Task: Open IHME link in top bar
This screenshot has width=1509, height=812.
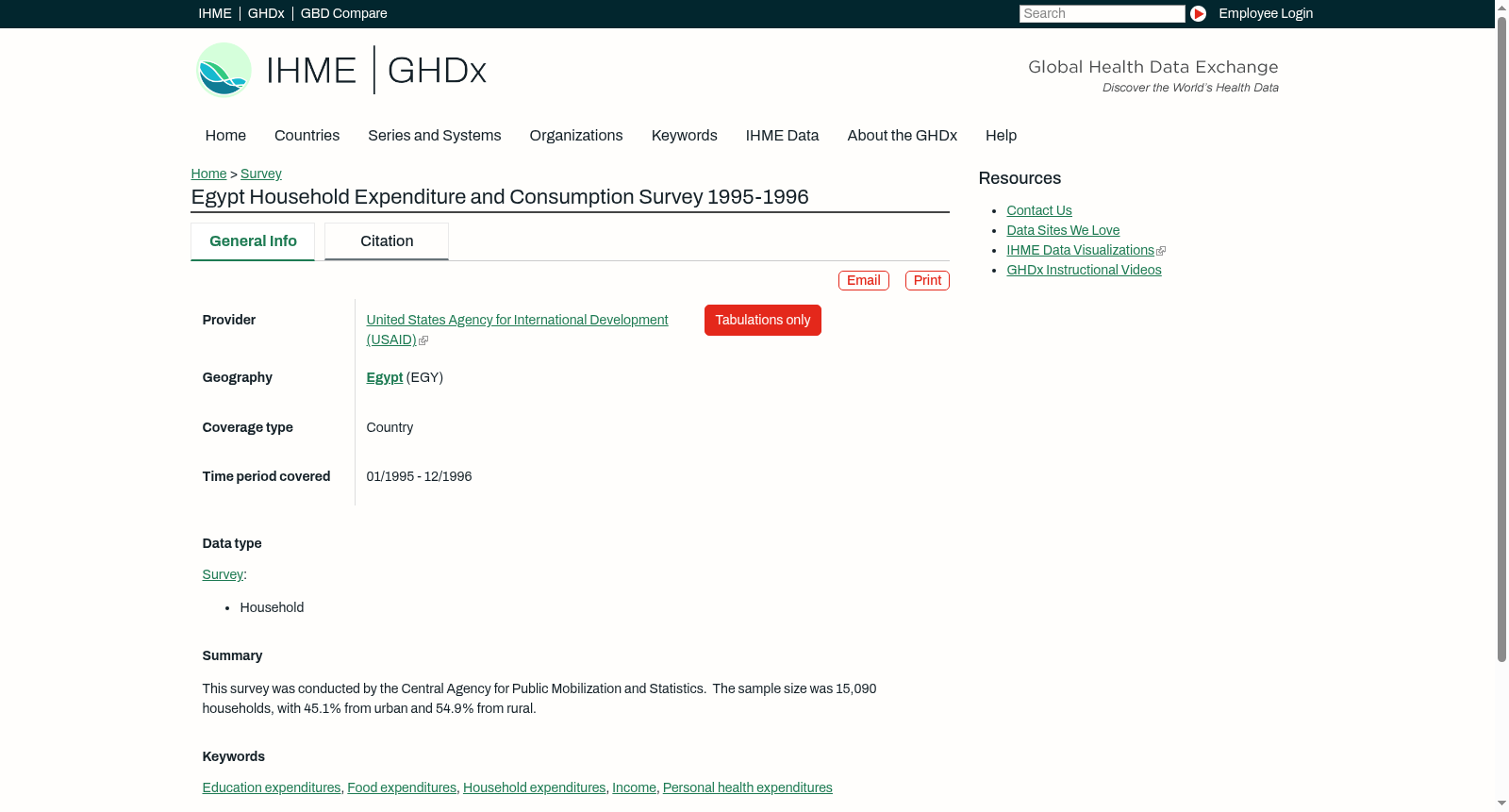Action: (x=215, y=13)
